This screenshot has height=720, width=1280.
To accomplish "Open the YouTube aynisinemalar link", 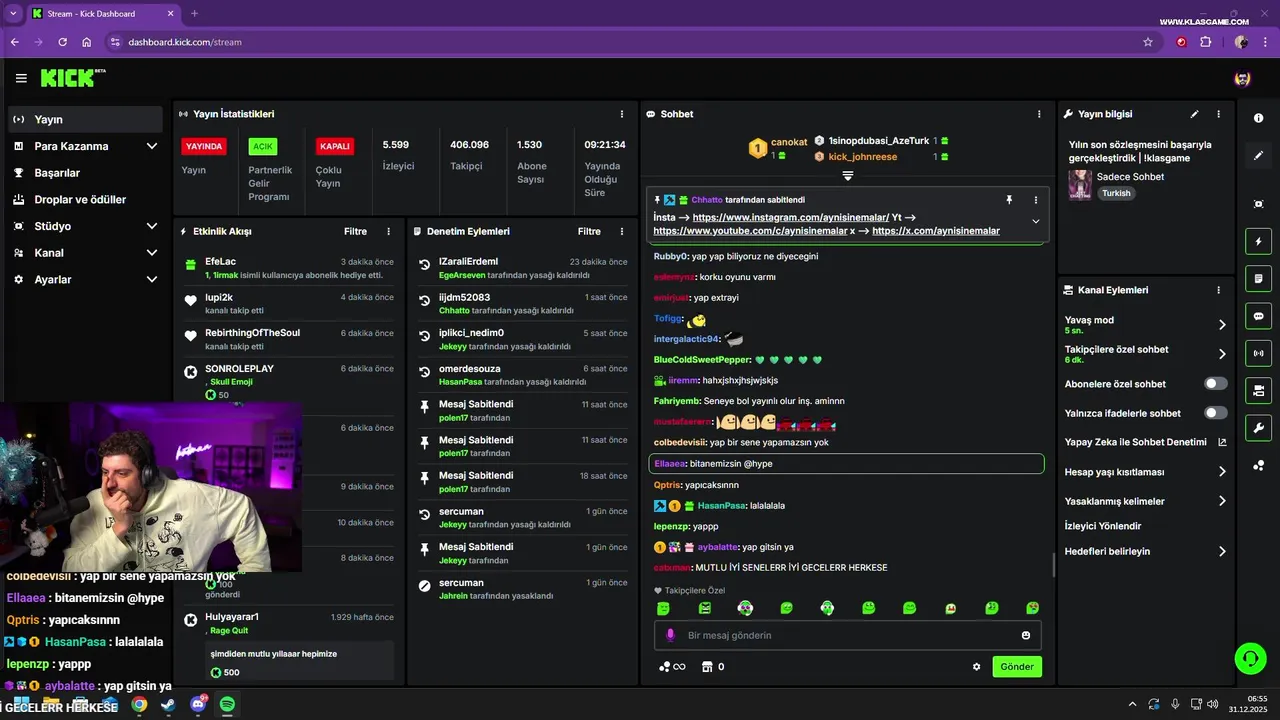I will pyautogui.click(x=750, y=231).
